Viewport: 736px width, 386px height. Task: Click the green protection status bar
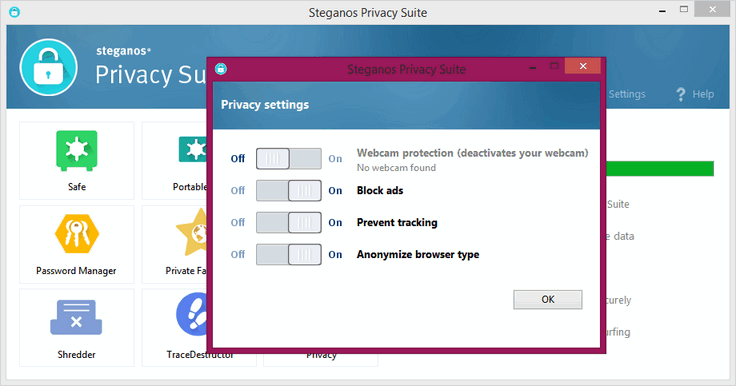click(x=660, y=169)
